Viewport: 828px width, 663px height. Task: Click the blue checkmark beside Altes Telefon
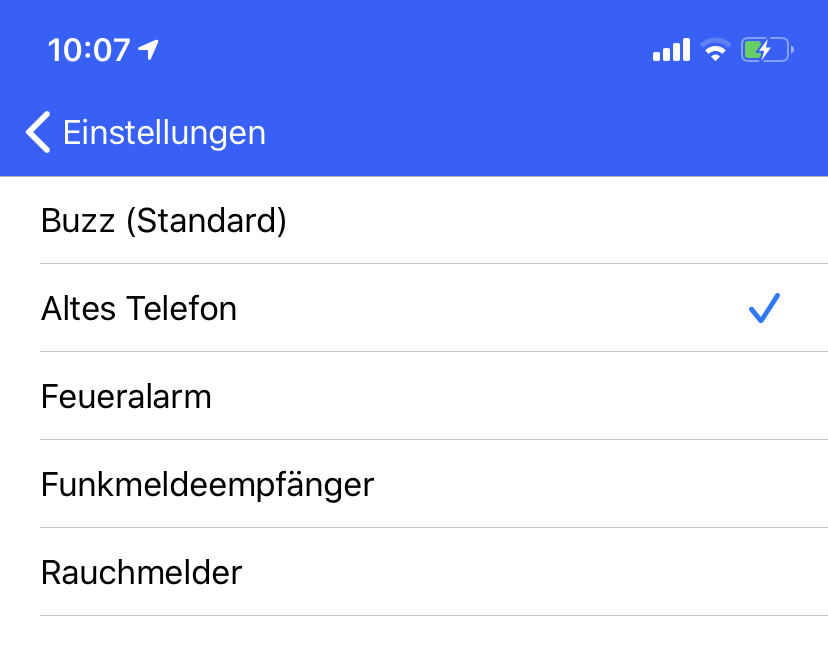(764, 309)
